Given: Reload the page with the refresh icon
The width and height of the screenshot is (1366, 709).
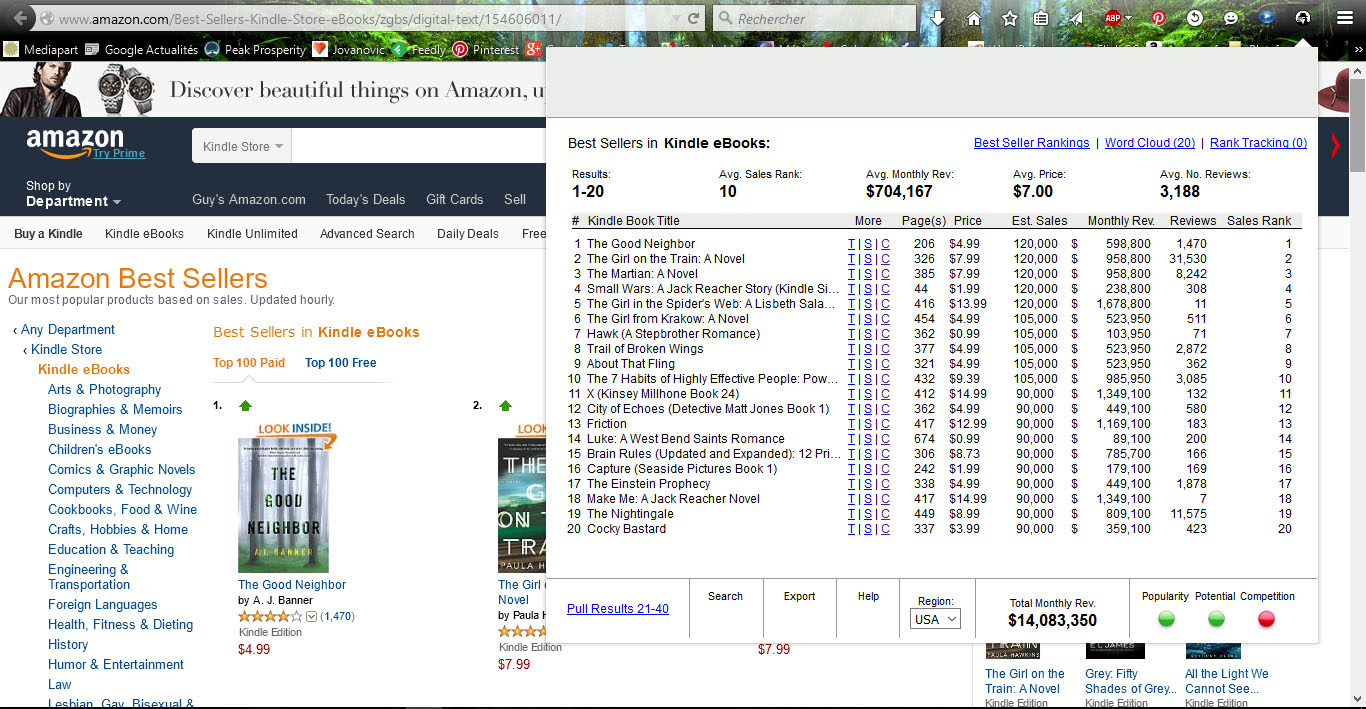Looking at the screenshot, I should 694,18.
